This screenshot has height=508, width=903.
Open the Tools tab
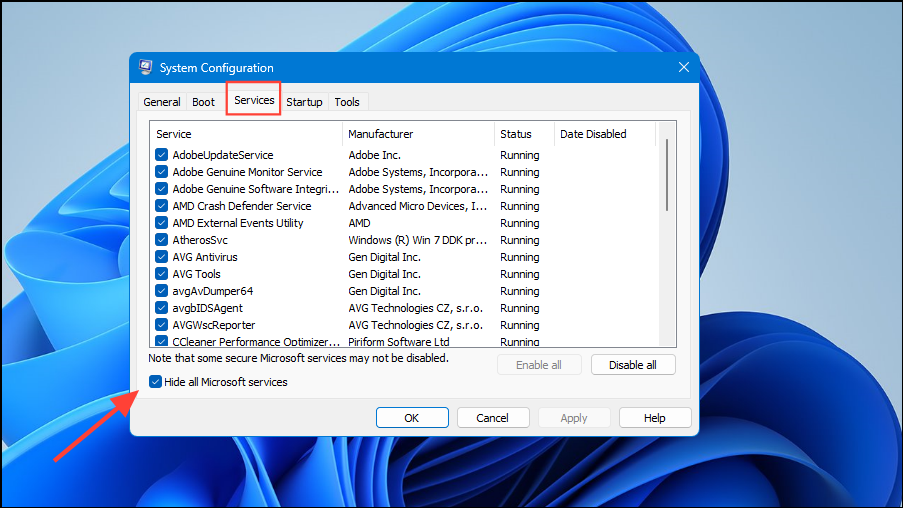click(347, 102)
